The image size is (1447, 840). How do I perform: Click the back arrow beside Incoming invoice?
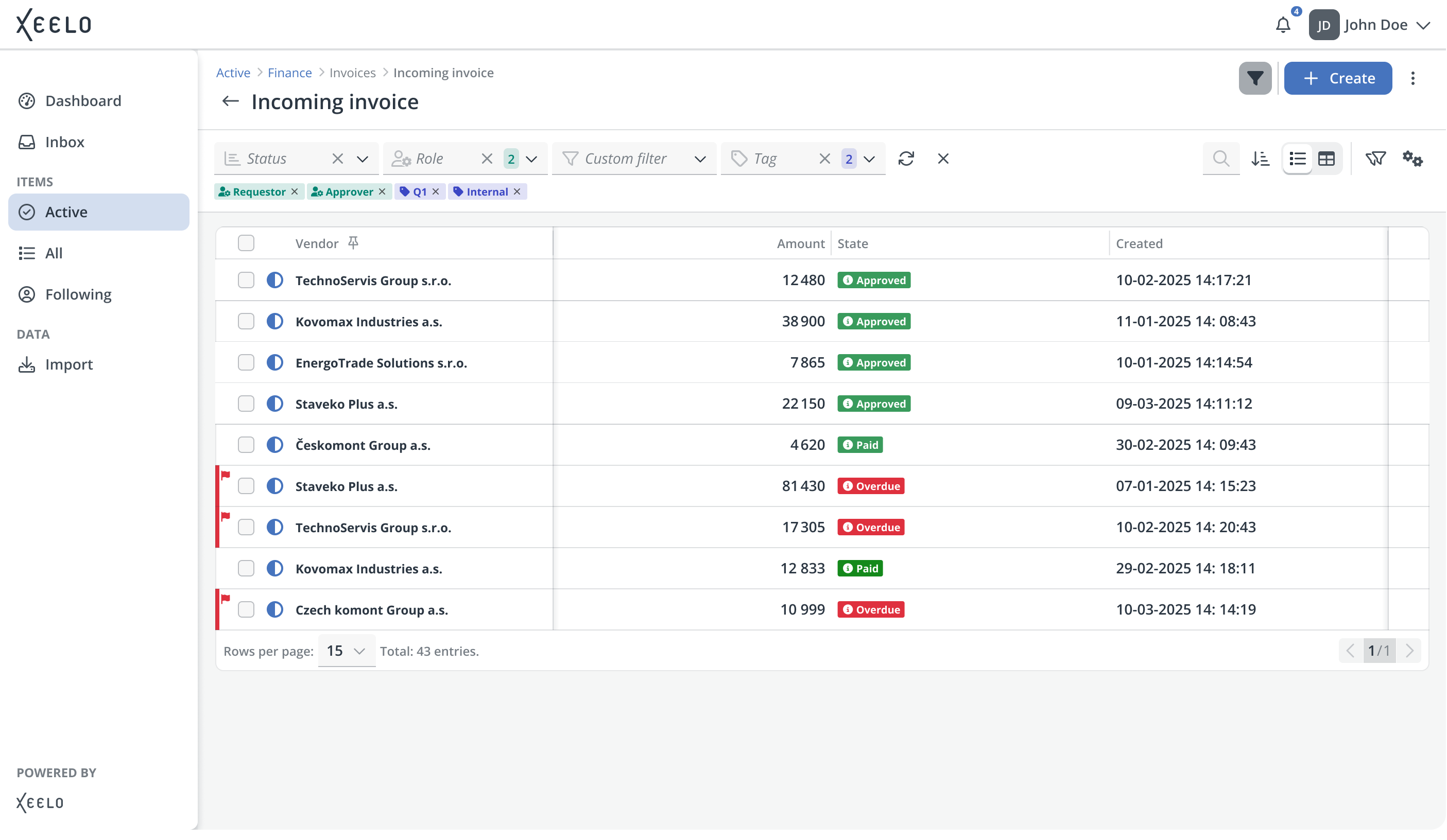coord(230,101)
